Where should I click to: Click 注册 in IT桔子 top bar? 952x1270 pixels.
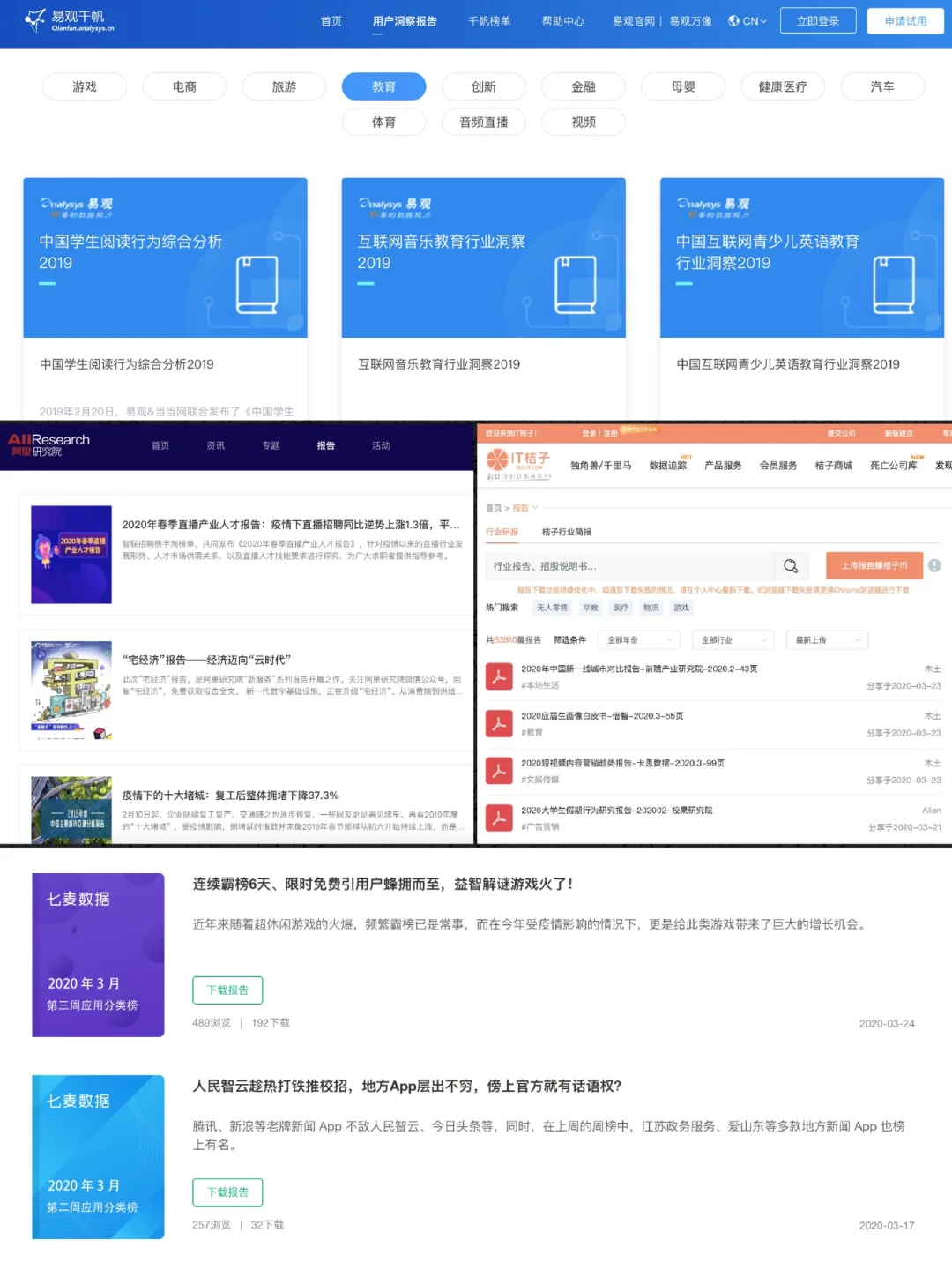(610, 433)
